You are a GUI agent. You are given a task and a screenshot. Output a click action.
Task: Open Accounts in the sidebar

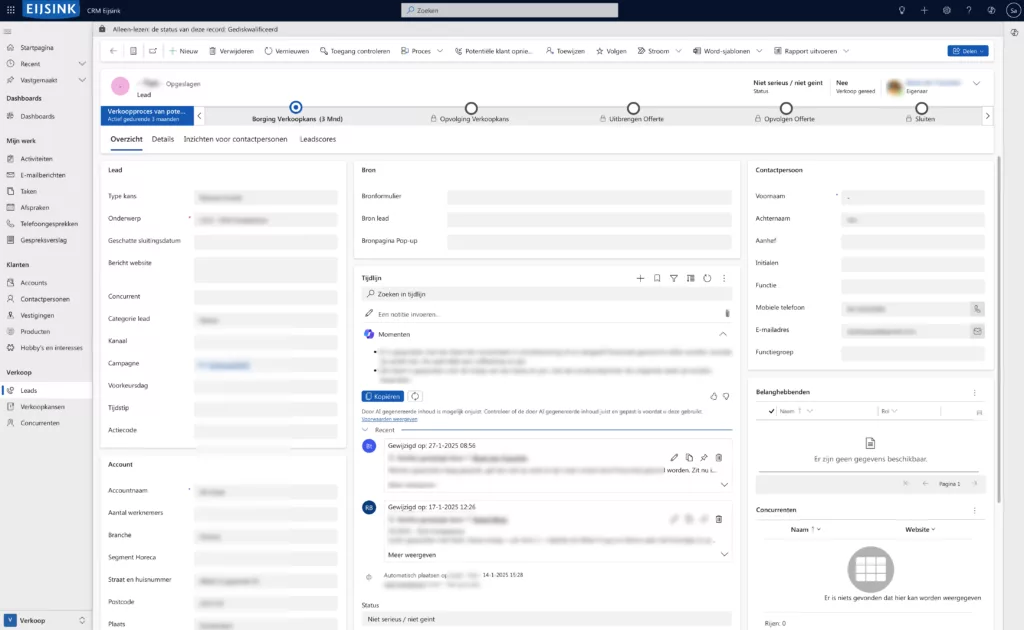(x=33, y=283)
